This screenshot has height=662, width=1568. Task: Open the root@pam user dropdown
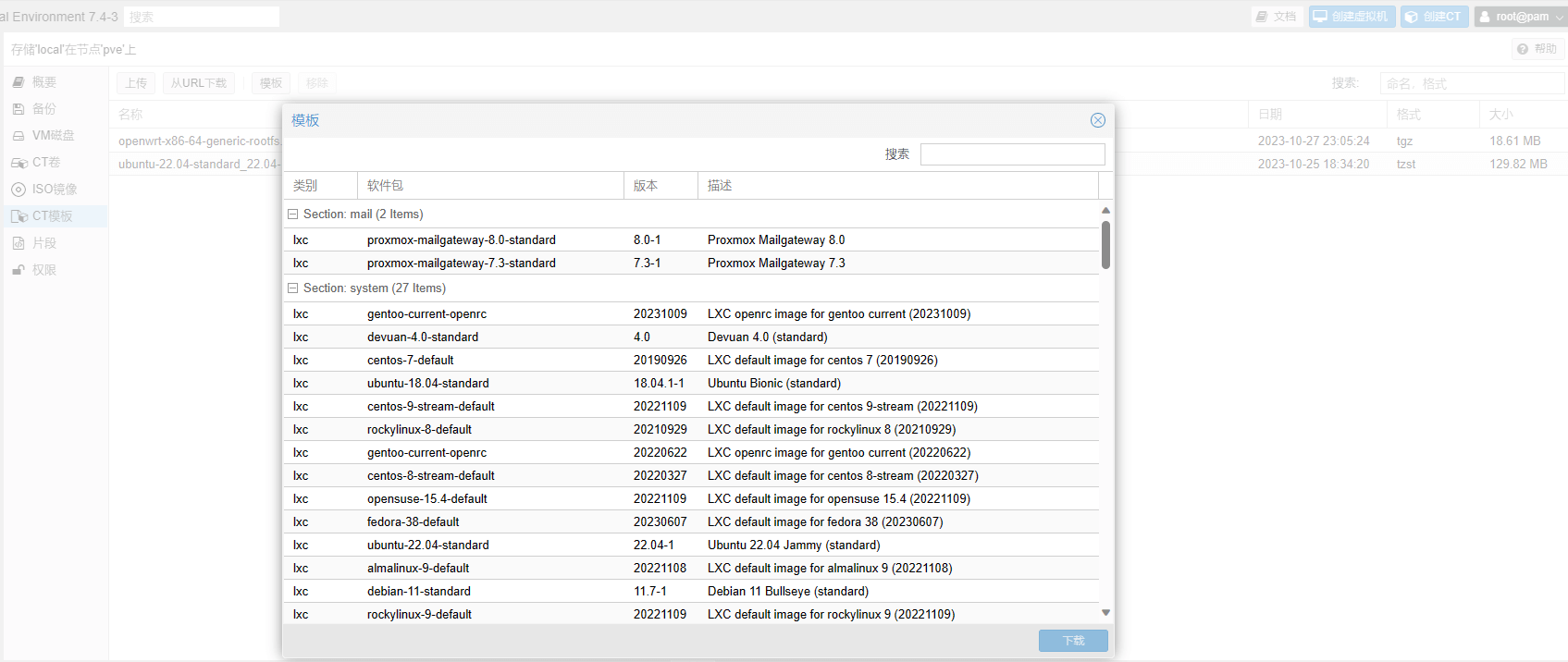tap(1520, 17)
